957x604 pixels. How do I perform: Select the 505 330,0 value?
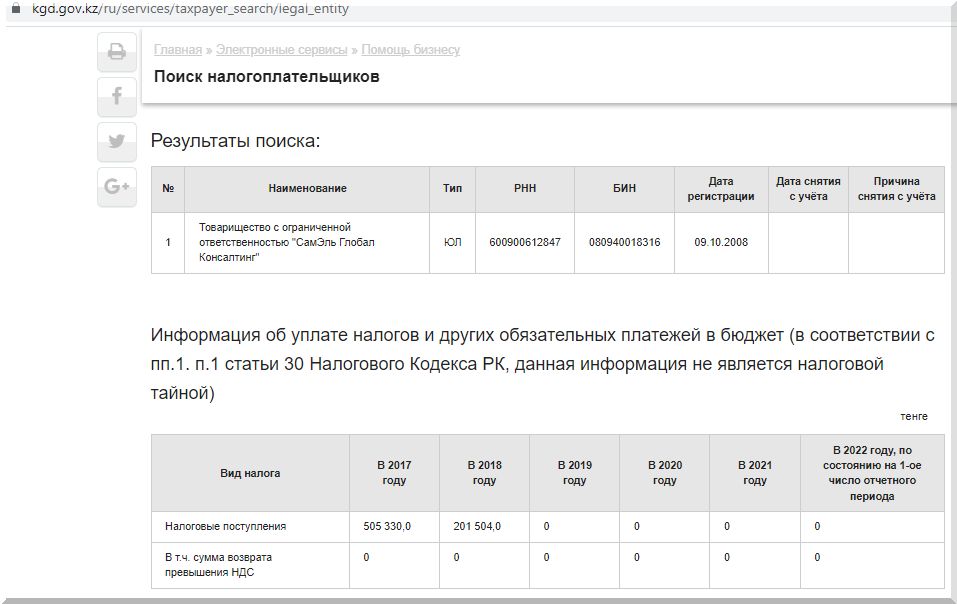pos(387,527)
